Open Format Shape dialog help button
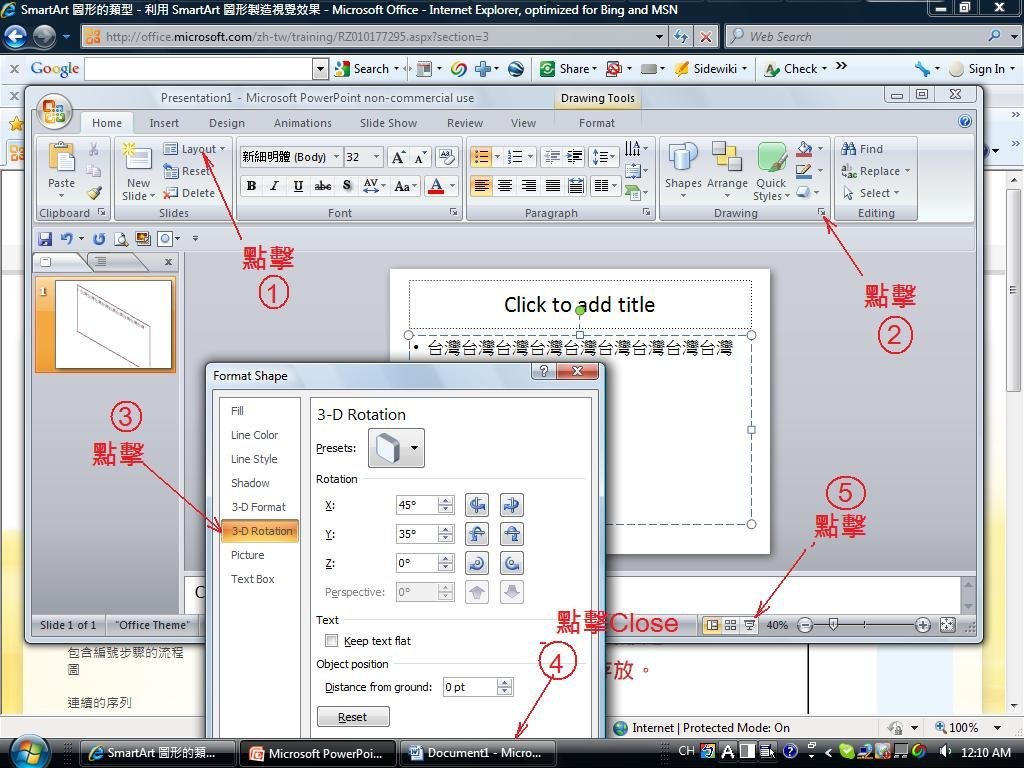Image resolution: width=1024 pixels, height=768 pixels. (x=544, y=371)
